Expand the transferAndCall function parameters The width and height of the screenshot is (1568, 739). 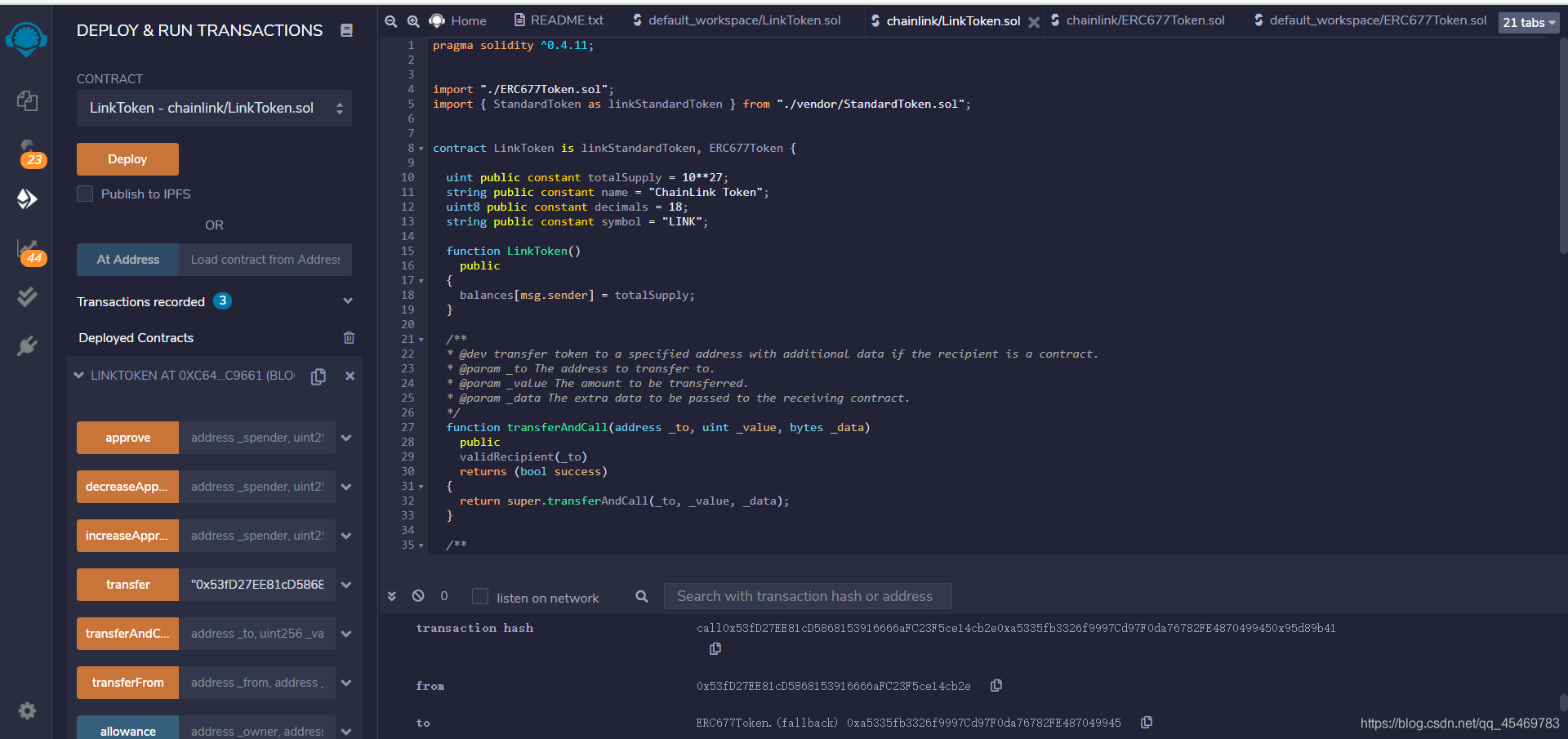346,634
